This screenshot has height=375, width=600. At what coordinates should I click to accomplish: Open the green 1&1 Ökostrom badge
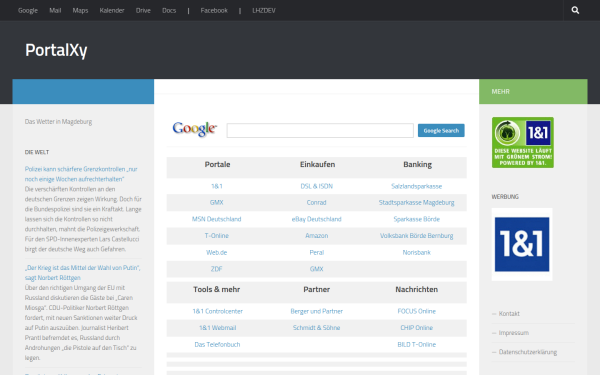pyautogui.click(x=523, y=142)
